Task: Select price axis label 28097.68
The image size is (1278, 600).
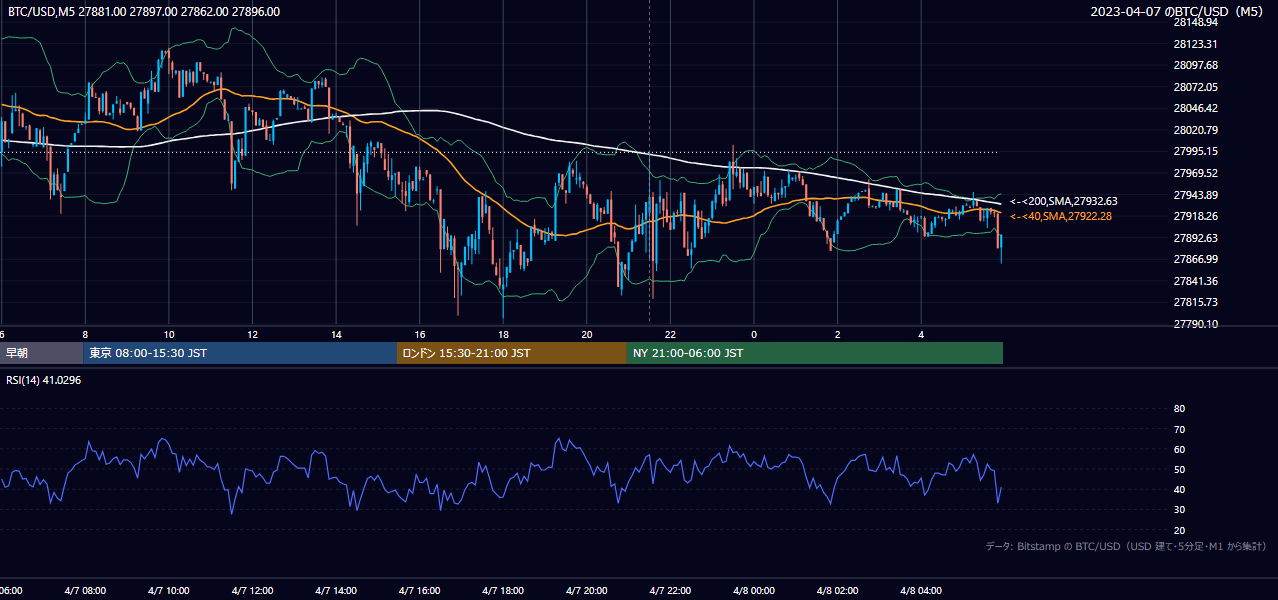Action: [1195, 65]
